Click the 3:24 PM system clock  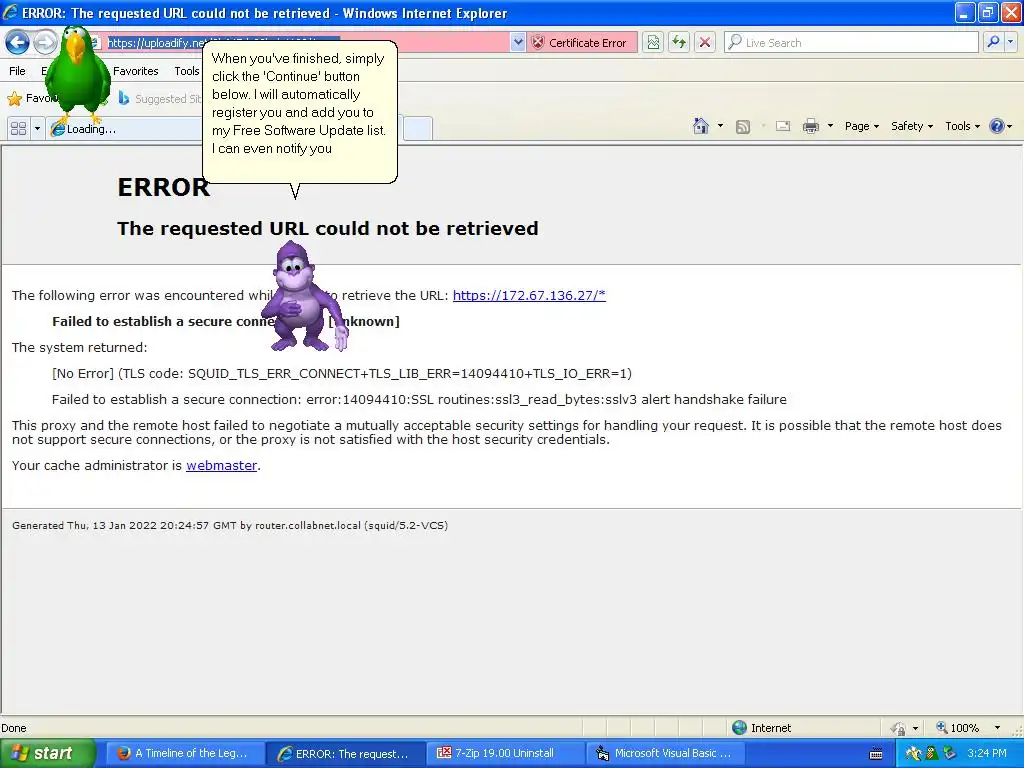click(x=986, y=753)
